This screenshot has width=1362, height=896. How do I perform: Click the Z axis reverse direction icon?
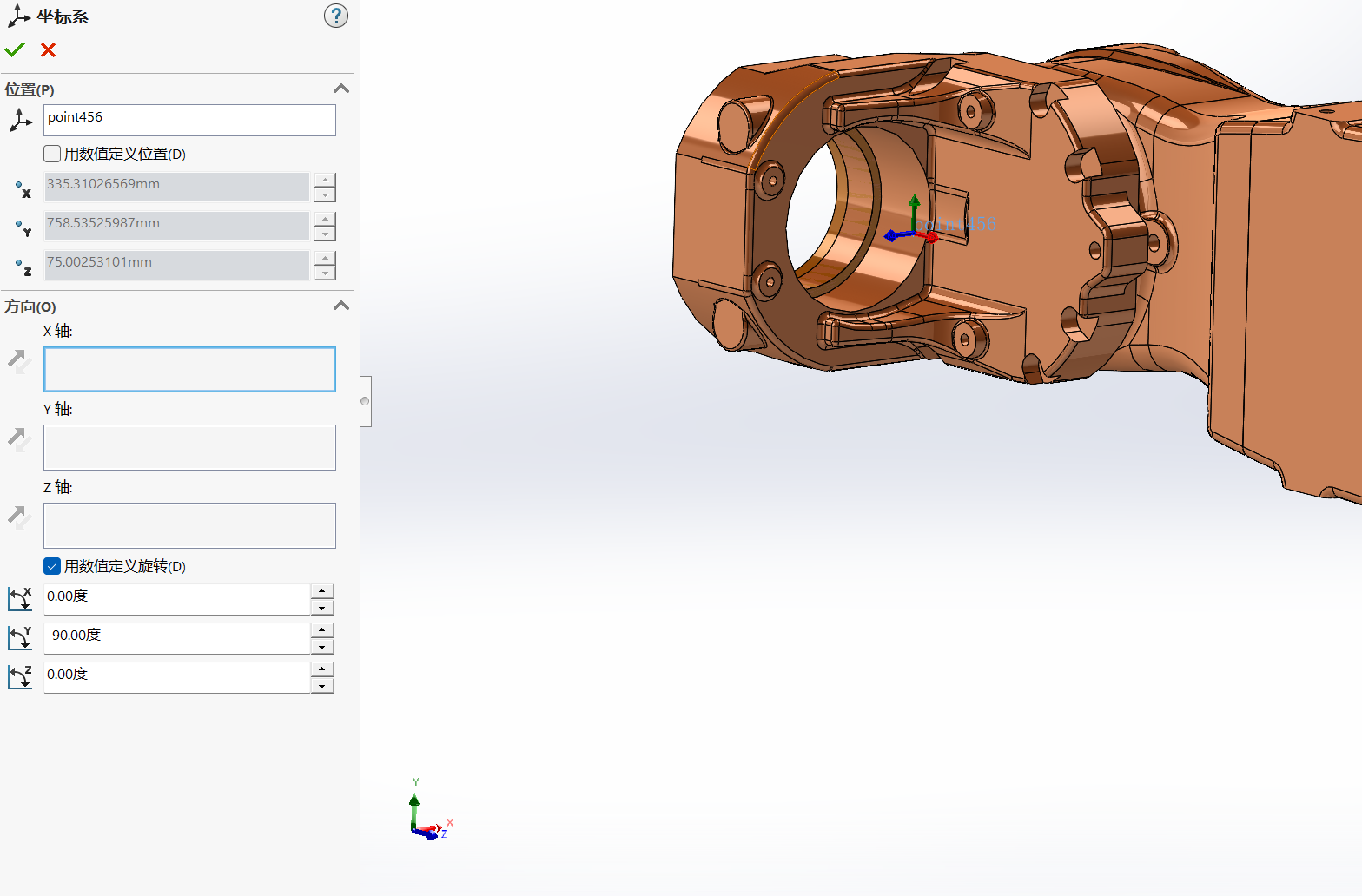click(19, 517)
